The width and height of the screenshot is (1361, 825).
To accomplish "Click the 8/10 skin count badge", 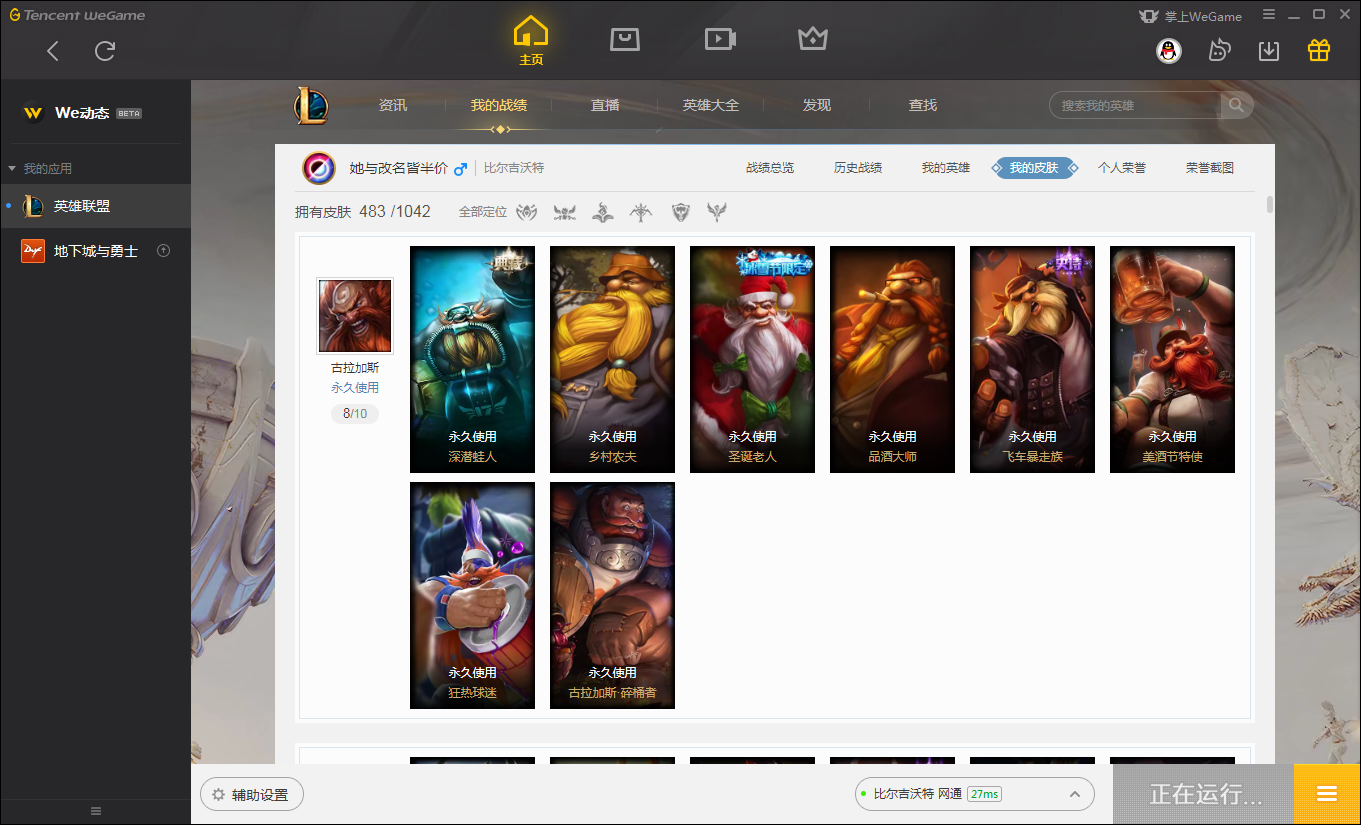I will coord(355,414).
